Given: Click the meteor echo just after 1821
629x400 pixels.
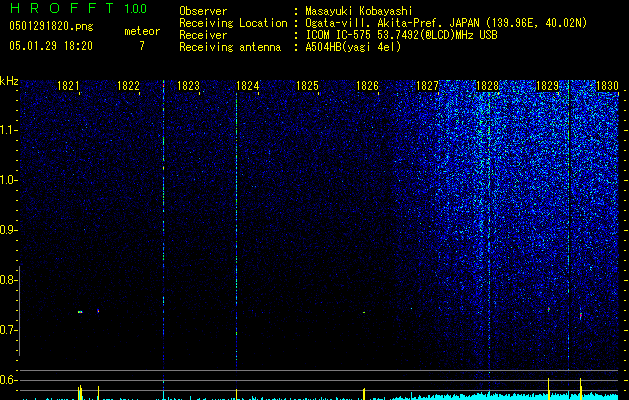Looking at the screenshot, I should click(x=80, y=312).
